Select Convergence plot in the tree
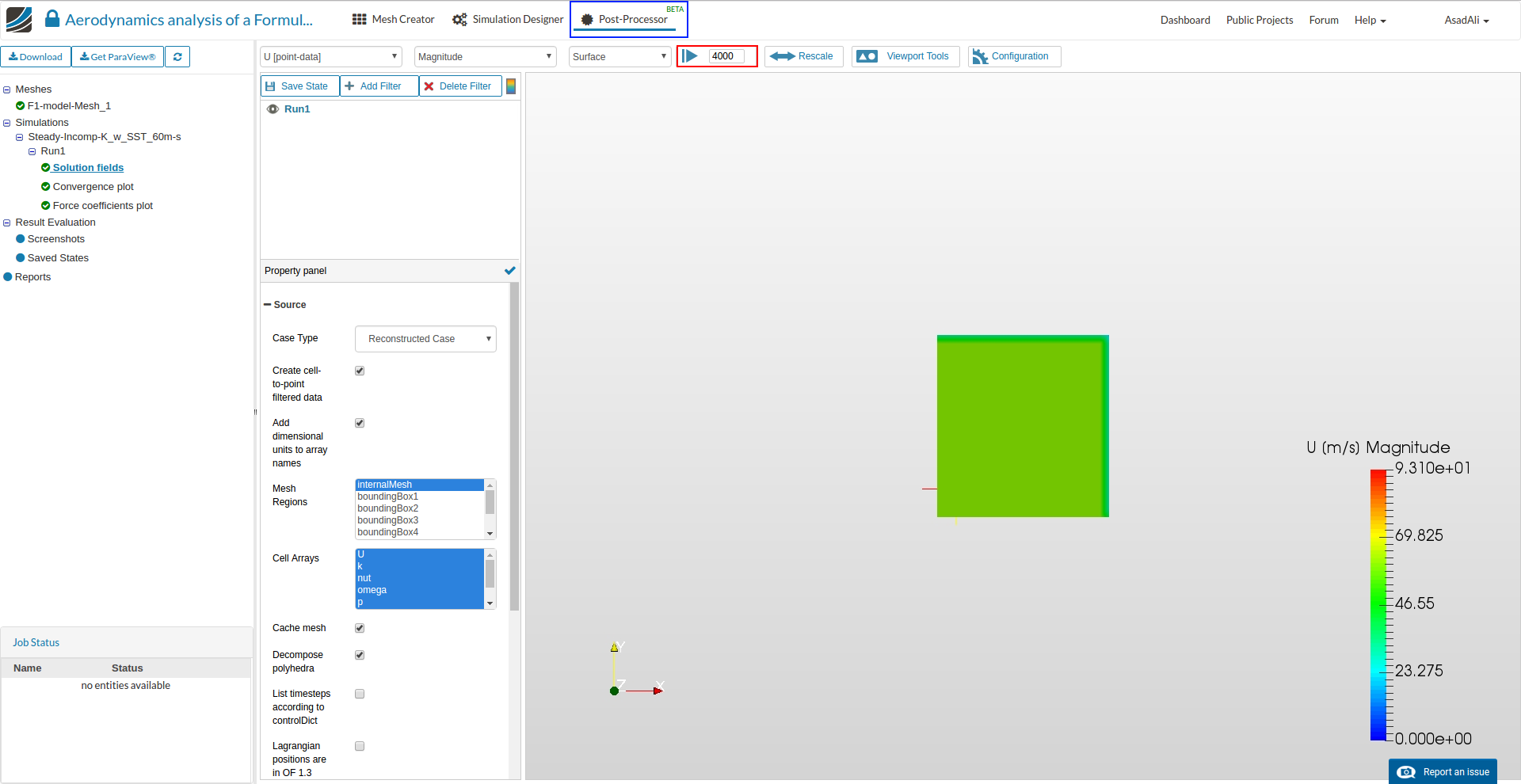 tap(93, 187)
